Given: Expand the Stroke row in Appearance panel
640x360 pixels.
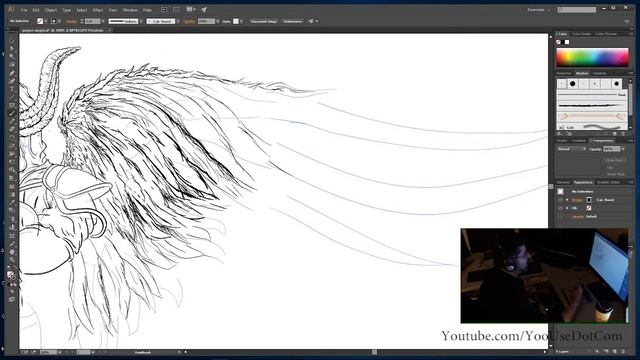Looking at the screenshot, I should (x=567, y=200).
